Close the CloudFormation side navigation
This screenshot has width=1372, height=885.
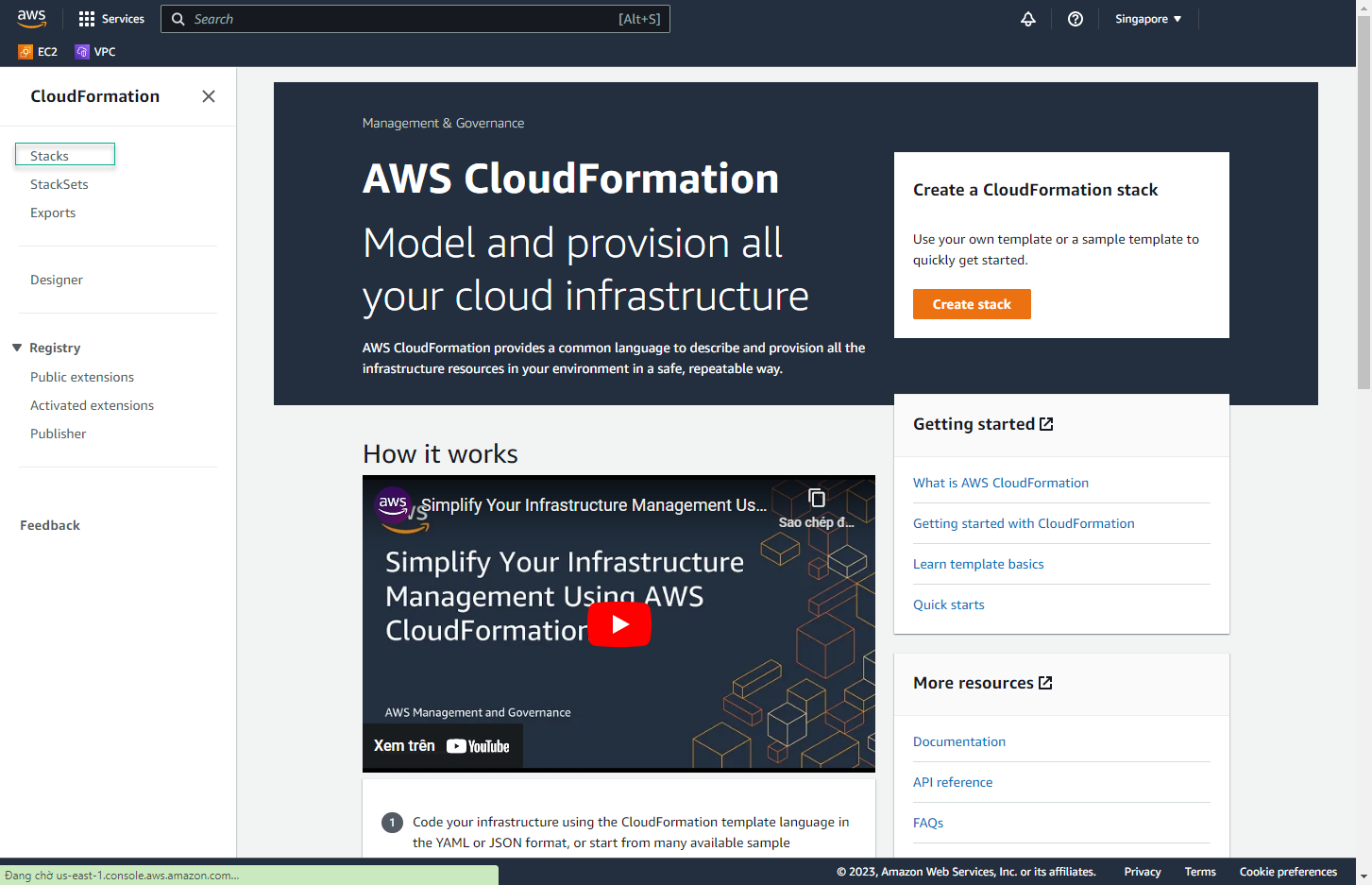[209, 96]
